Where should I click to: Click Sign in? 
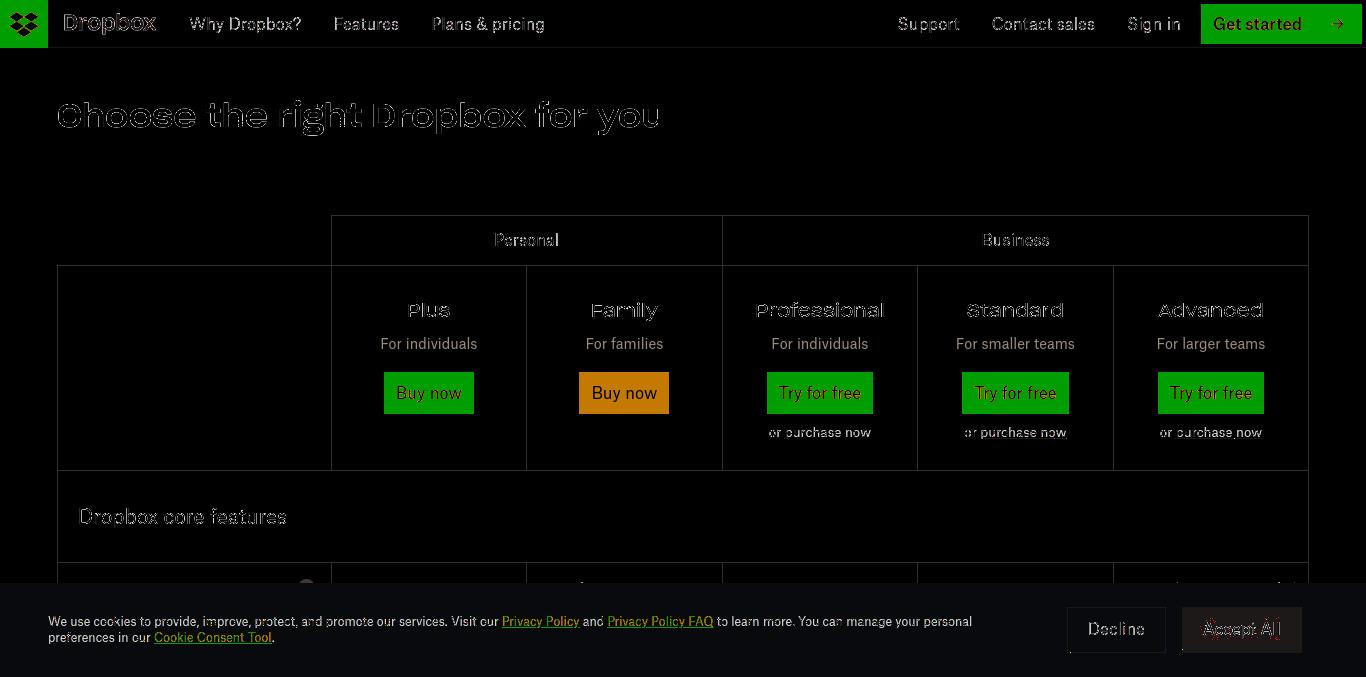pos(1154,24)
